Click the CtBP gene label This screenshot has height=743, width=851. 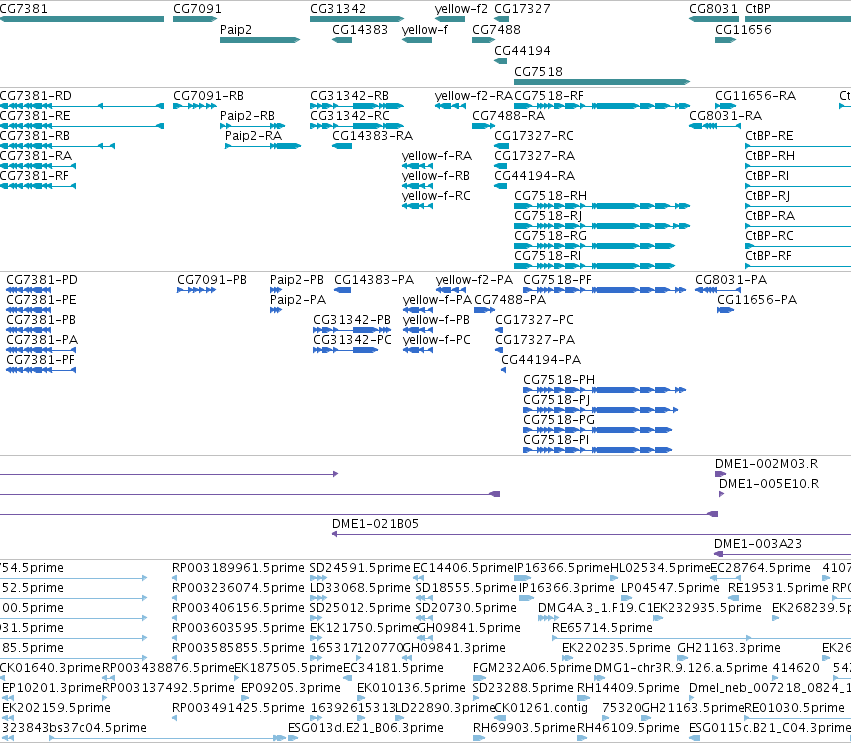tap(758, 9)
